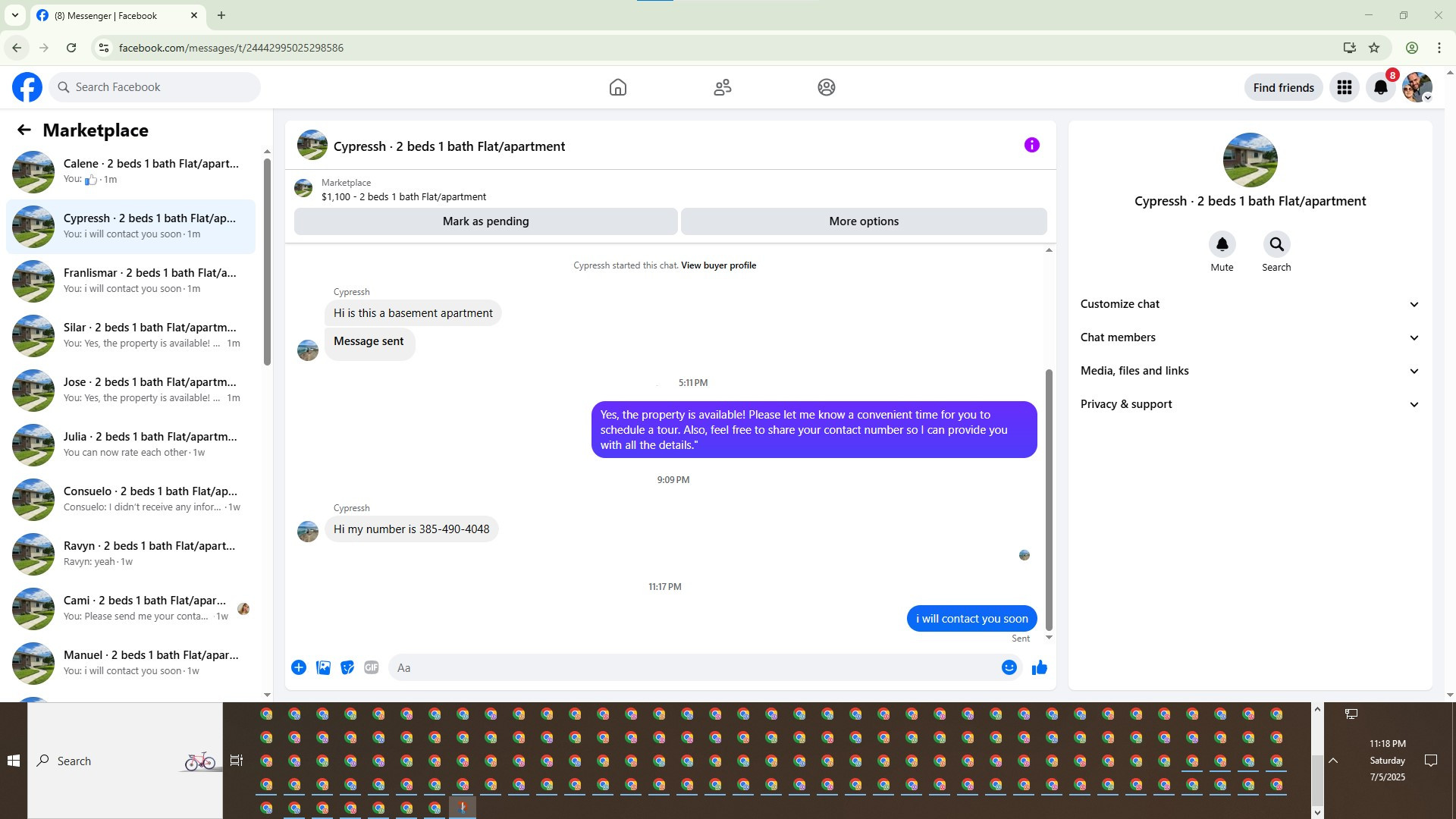This screenshot has height=819, width=1456.
Task: Click the View buyer profile link
Action: [x=718, y=265]
